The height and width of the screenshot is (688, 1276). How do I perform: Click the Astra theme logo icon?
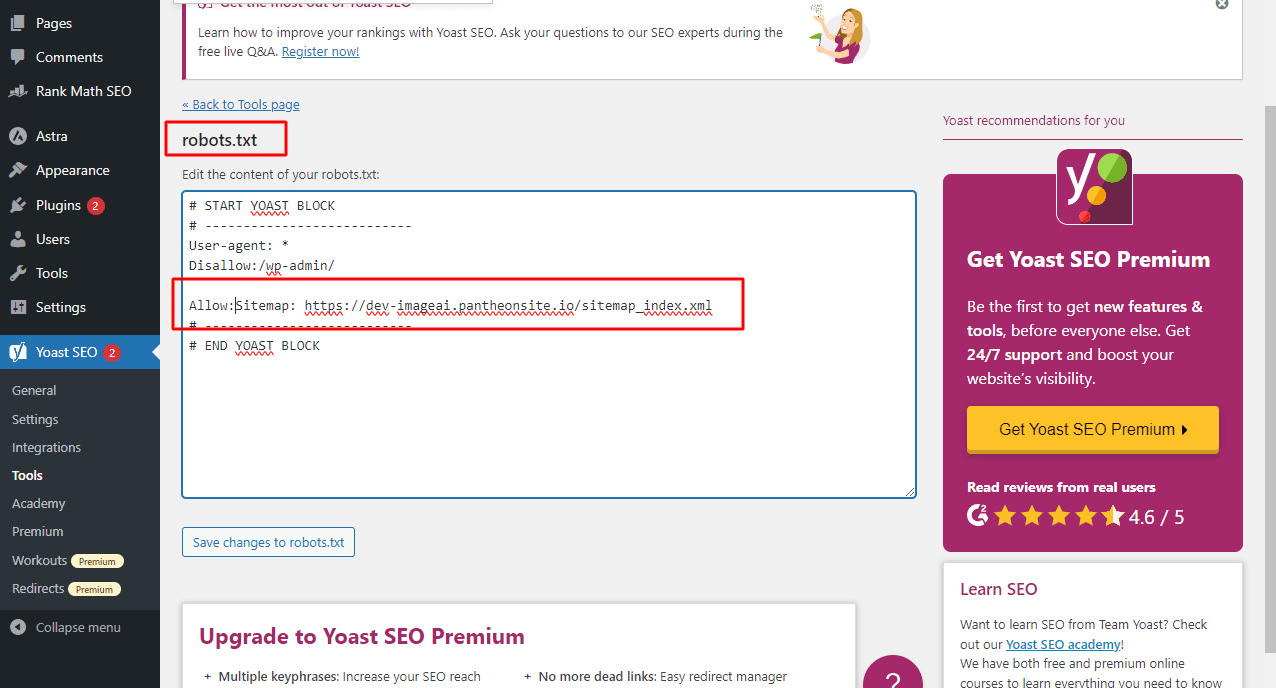[18, 136]
